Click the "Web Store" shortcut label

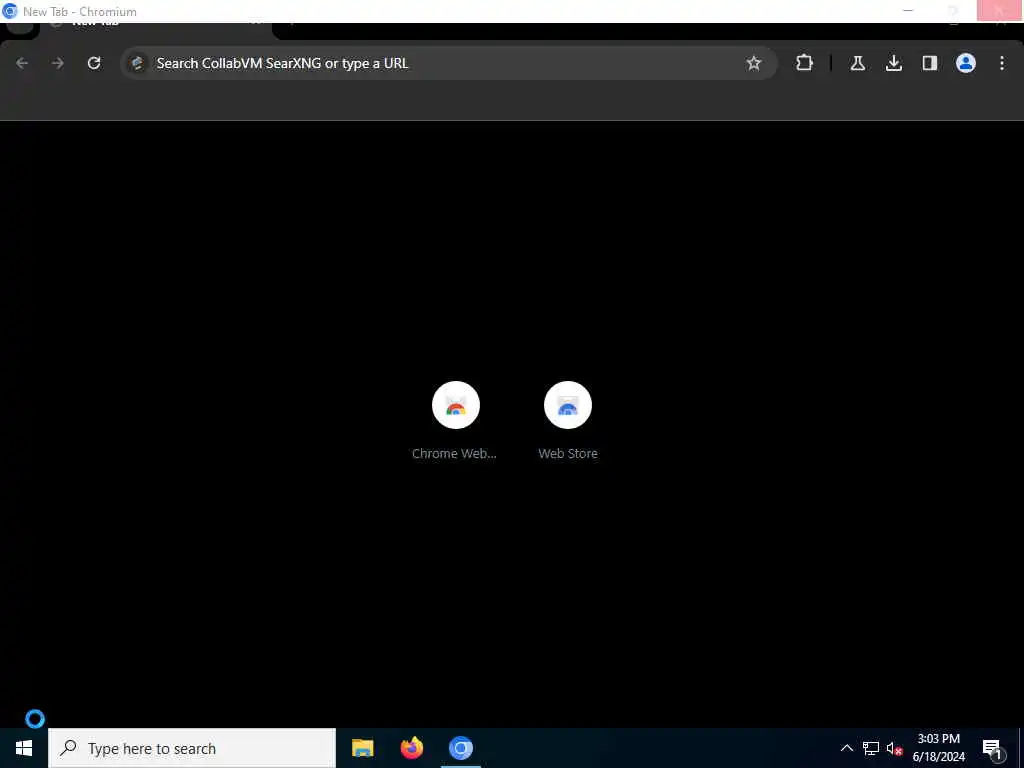568,453
